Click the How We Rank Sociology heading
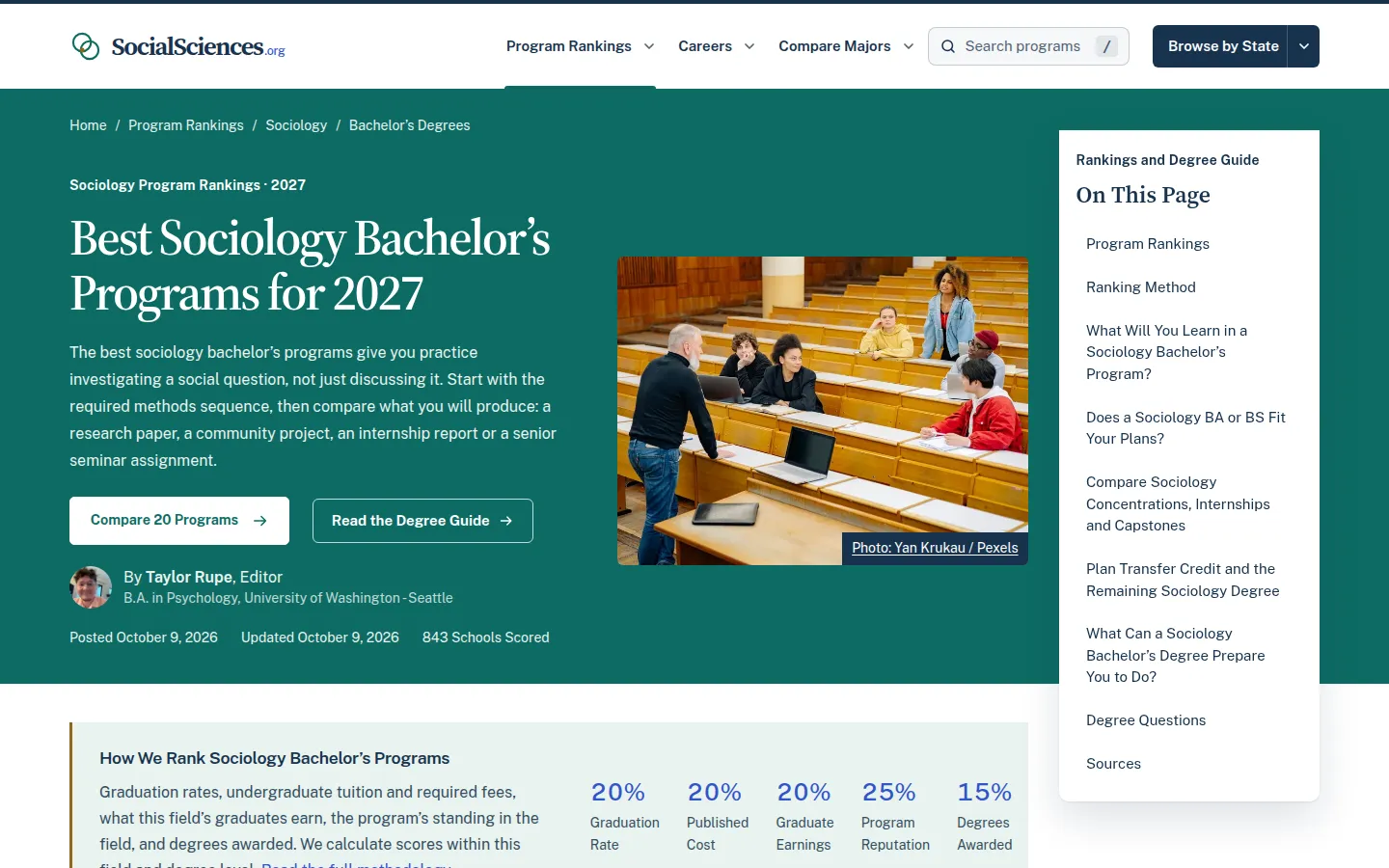1389x868 pixels. pos(275,758)
